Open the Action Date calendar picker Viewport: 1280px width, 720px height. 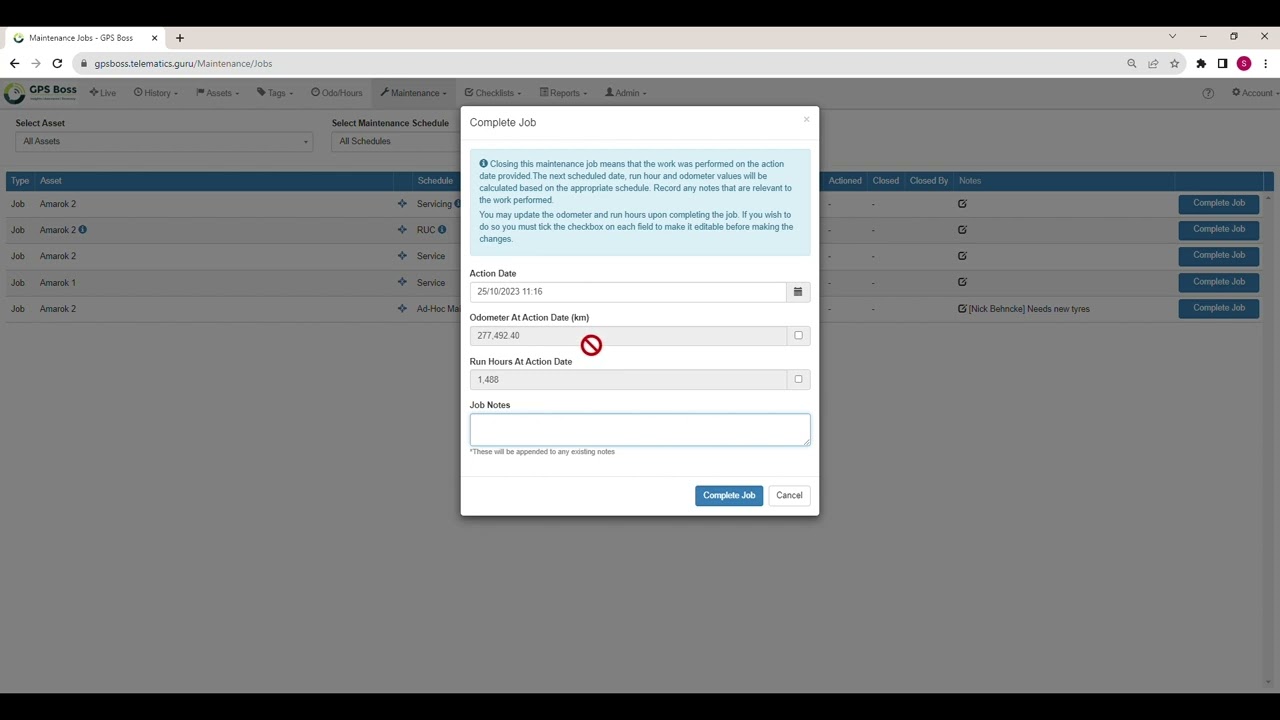[x=798, y=292]
